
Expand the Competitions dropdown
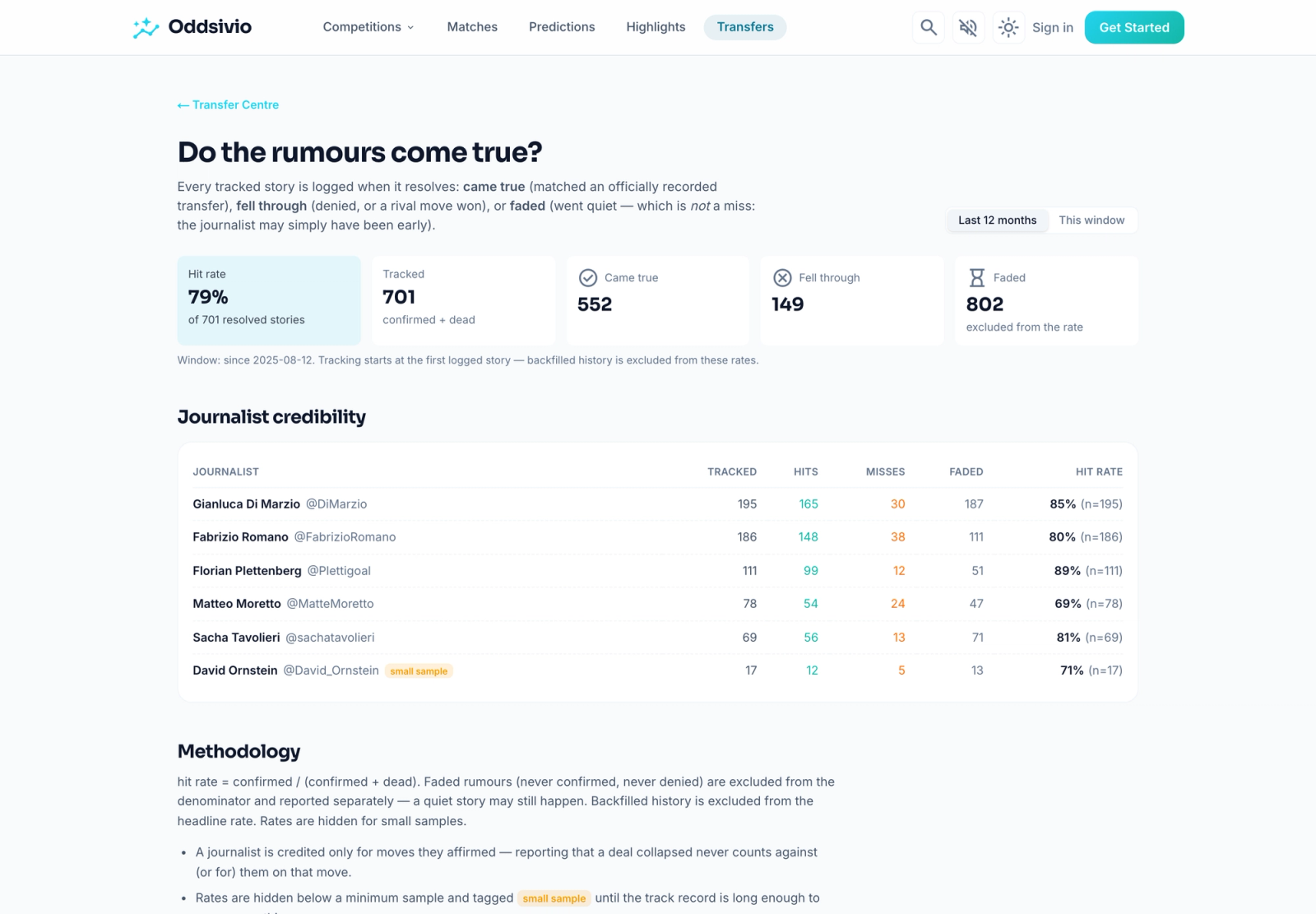(x=368, y=27)
